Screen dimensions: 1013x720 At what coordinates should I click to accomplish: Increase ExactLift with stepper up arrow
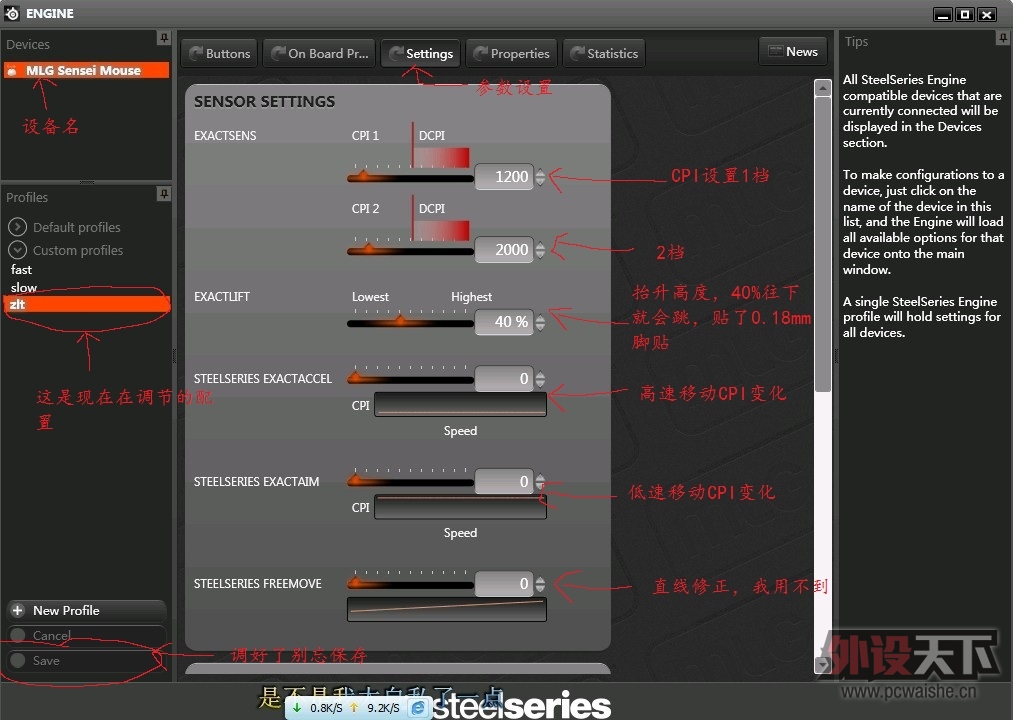pyautogui.click(x=540, y=317)
